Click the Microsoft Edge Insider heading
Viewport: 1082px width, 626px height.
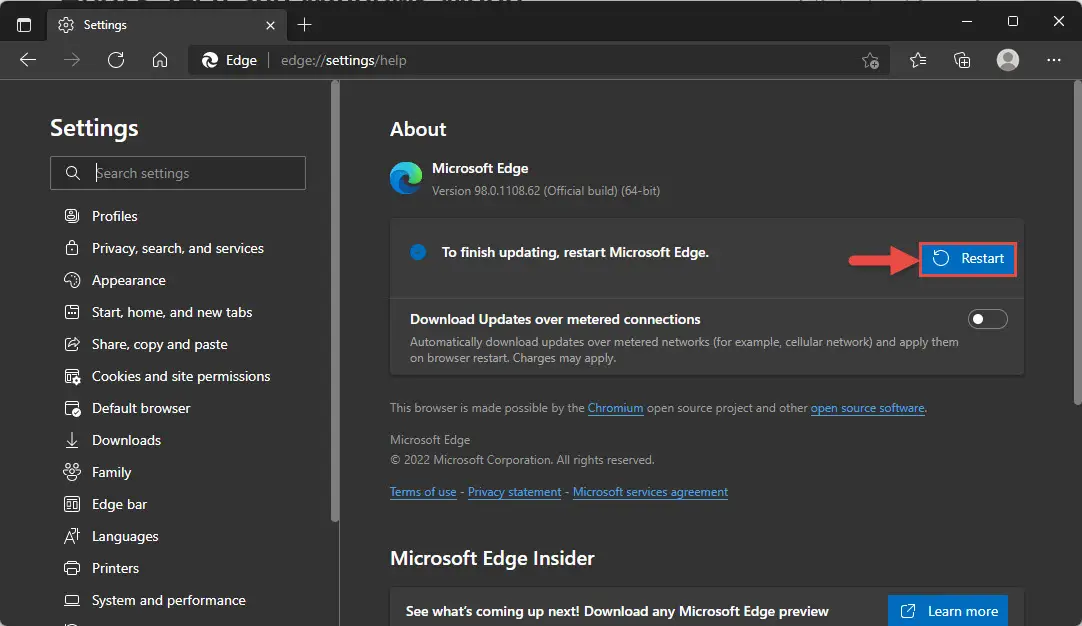492,558
